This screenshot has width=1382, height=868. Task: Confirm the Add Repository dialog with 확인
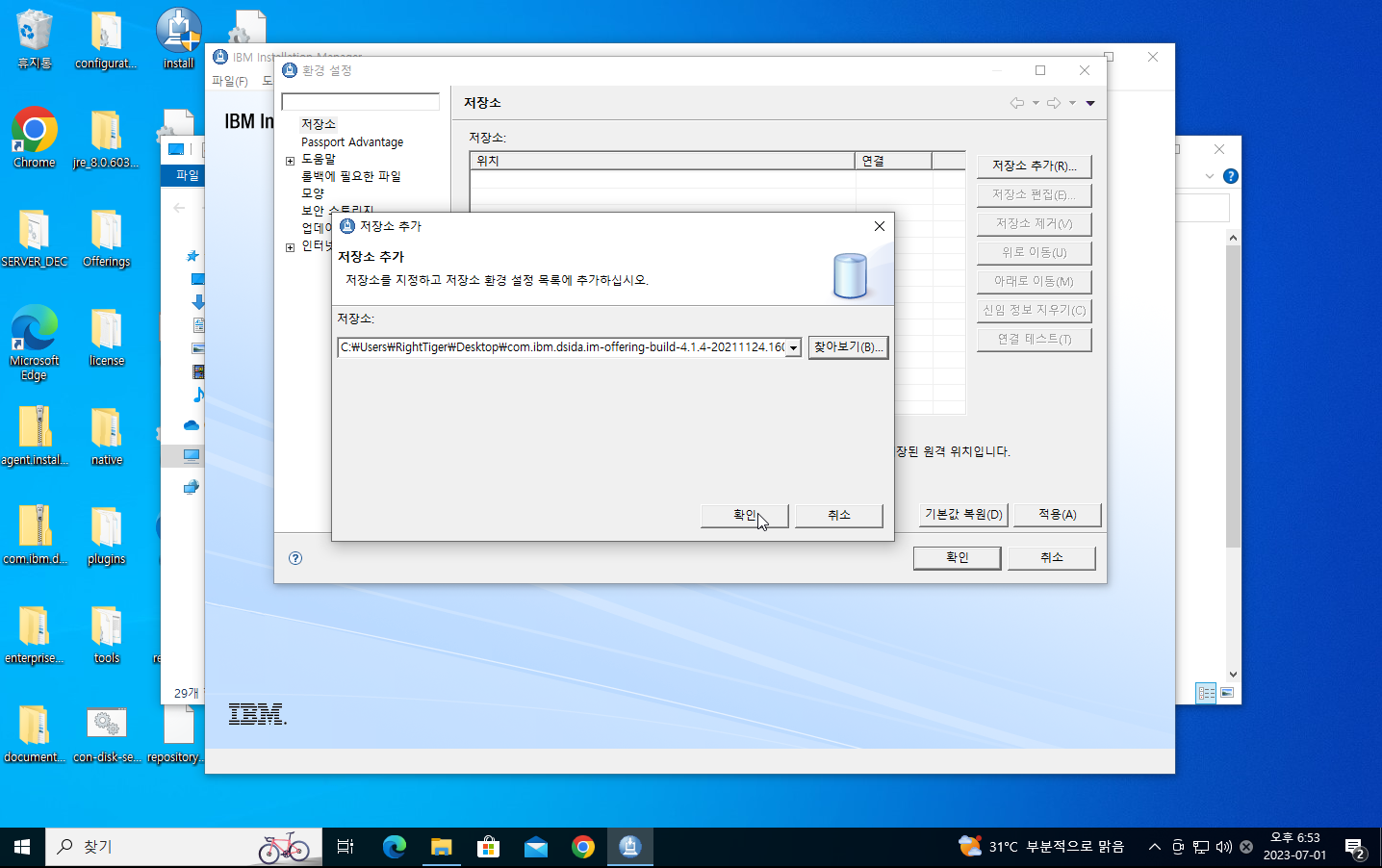pyautogui.click(x=745, y=516)
